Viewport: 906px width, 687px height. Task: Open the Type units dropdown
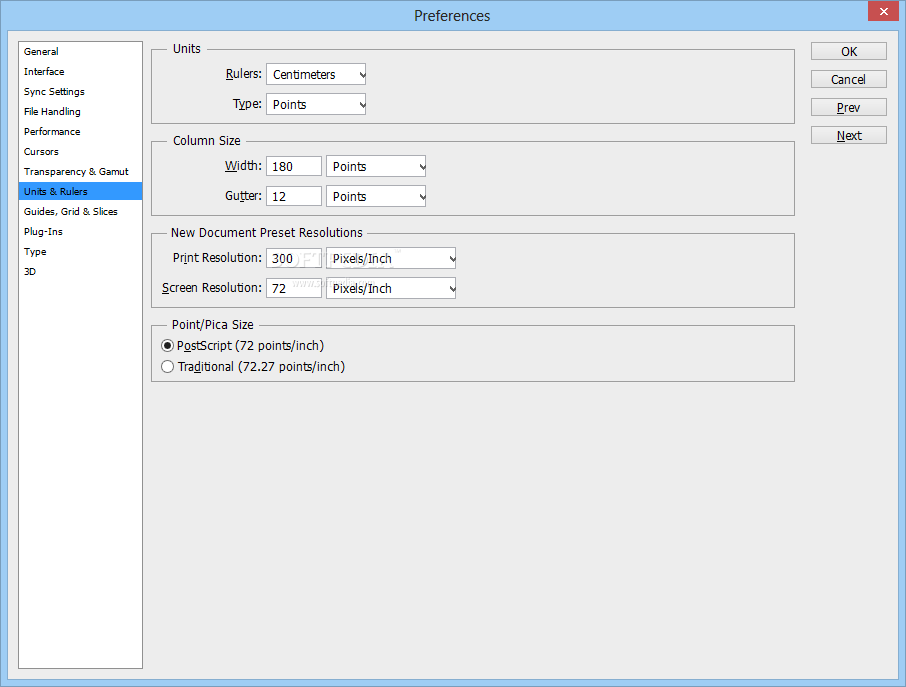coord(316,105)
